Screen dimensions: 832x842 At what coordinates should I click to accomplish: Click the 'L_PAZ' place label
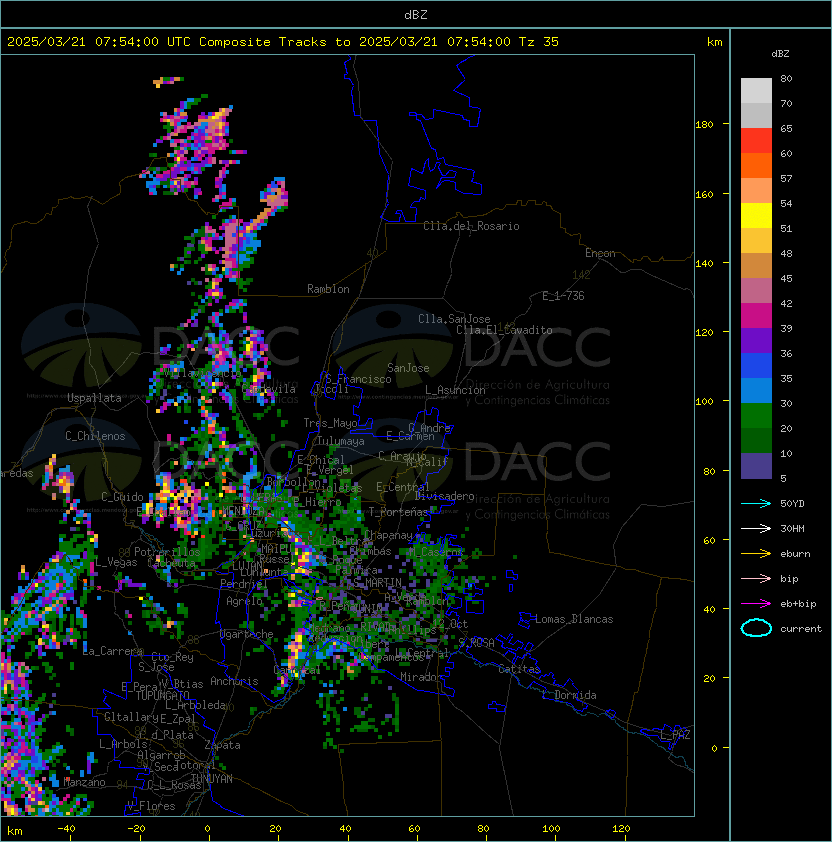[x=675, y=735]
